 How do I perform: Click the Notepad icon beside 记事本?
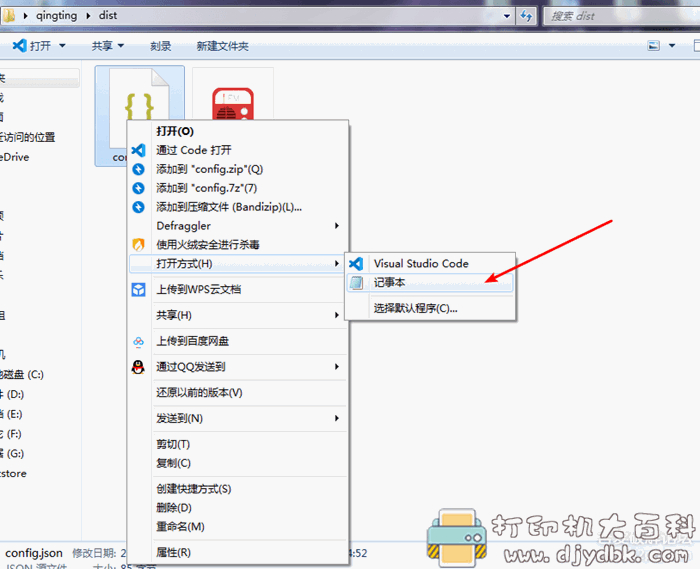click(356, 282)
